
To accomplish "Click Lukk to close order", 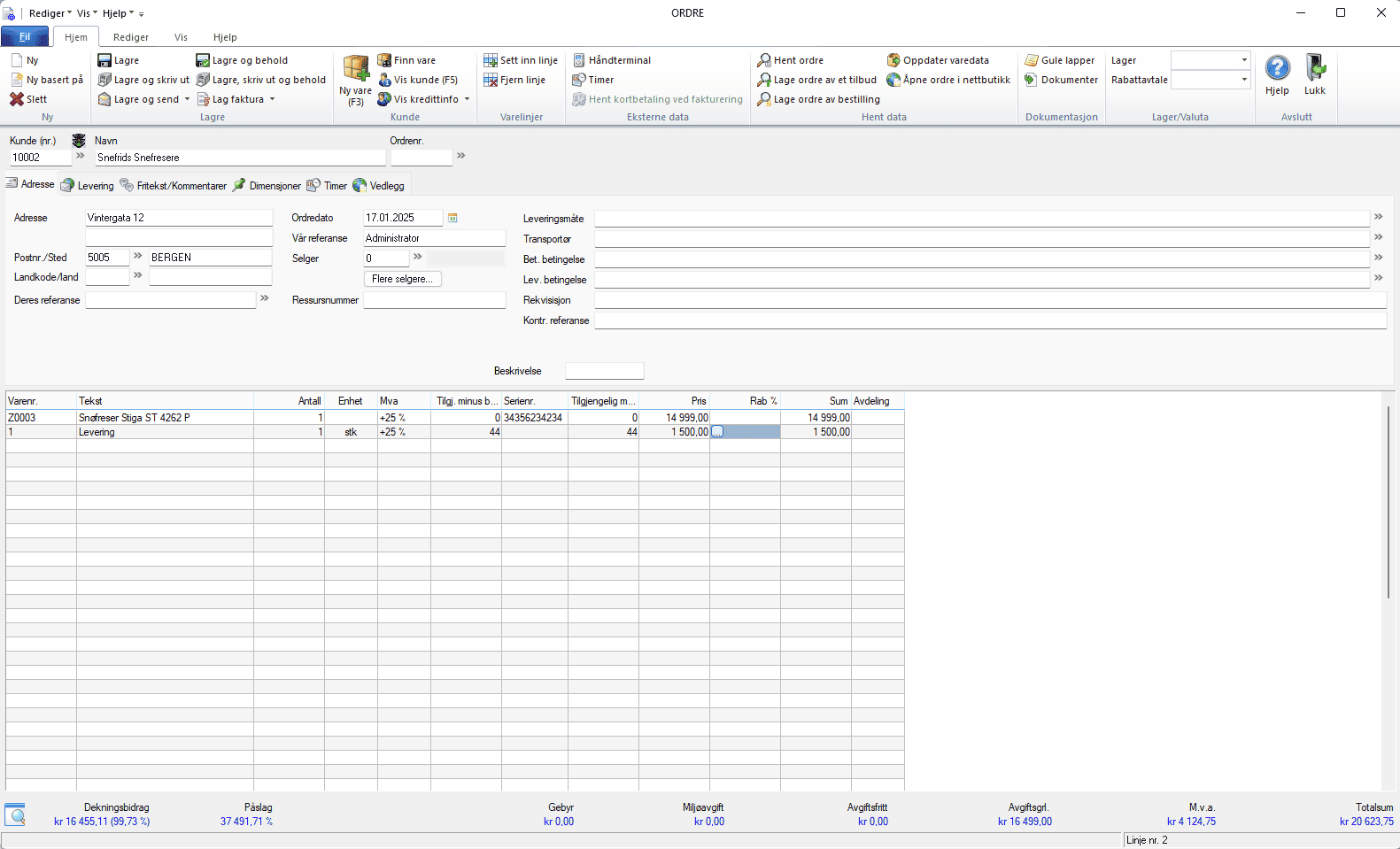I will 1315,68.
